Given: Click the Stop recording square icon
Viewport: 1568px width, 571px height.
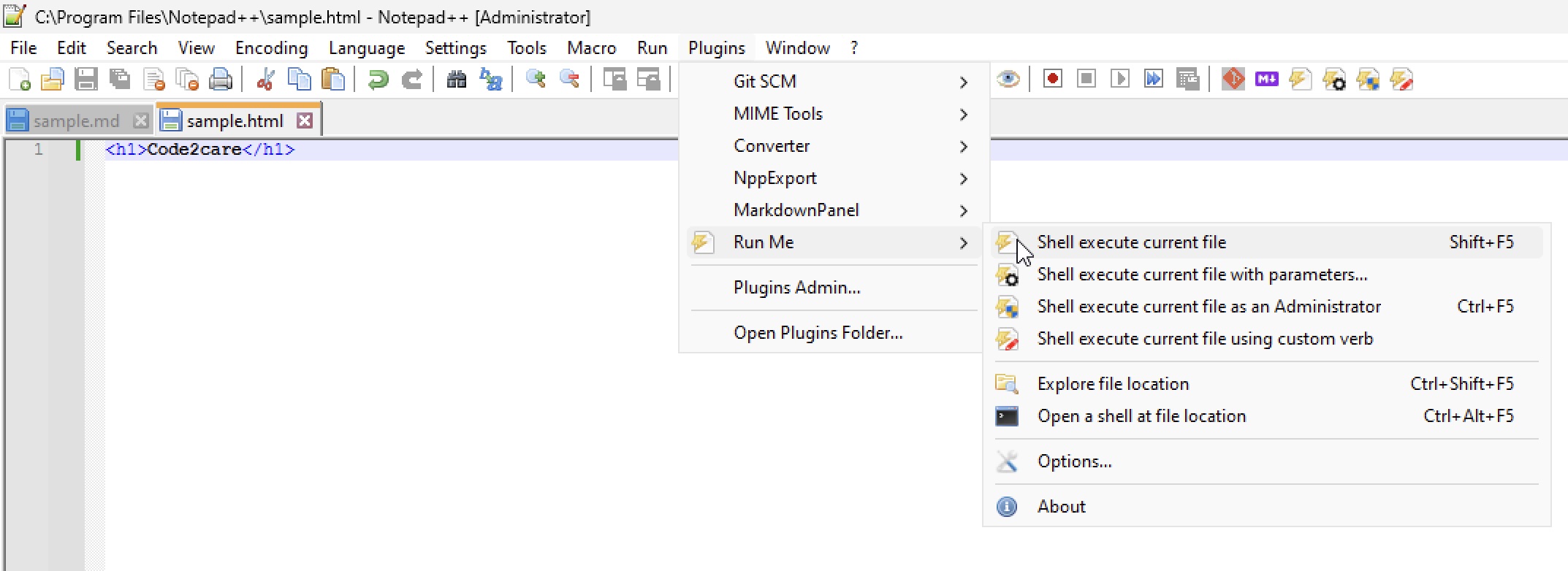Looking at the screenshot, I should pyautogui.click(x=1086, y=79).
